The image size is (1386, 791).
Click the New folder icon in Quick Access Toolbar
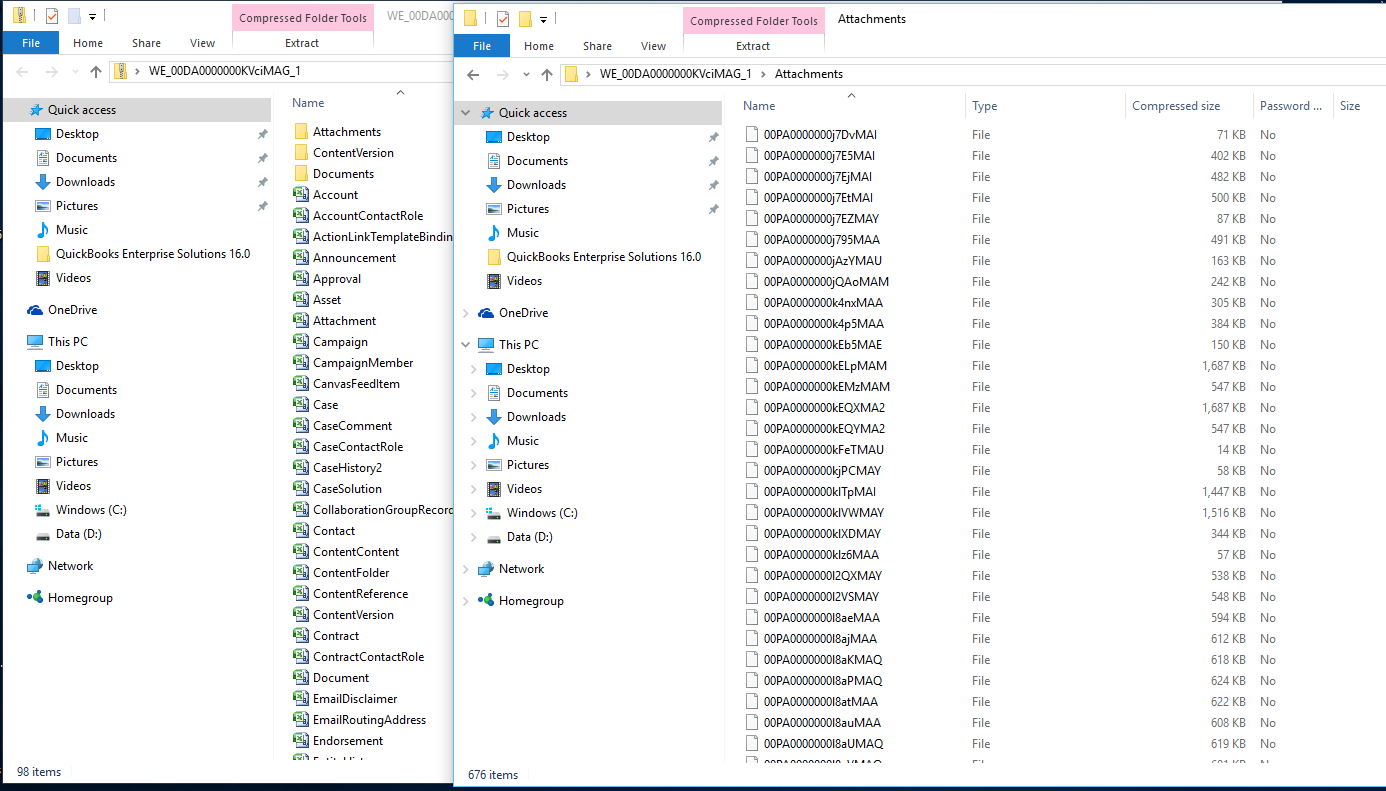(x=525, y=18)
